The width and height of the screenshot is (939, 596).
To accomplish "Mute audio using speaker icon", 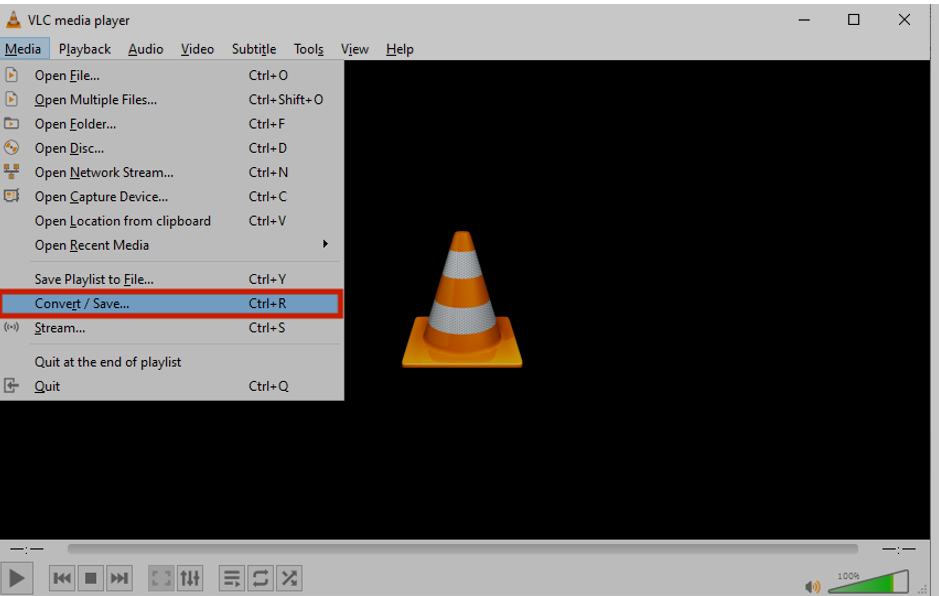I will pos(813,586).
